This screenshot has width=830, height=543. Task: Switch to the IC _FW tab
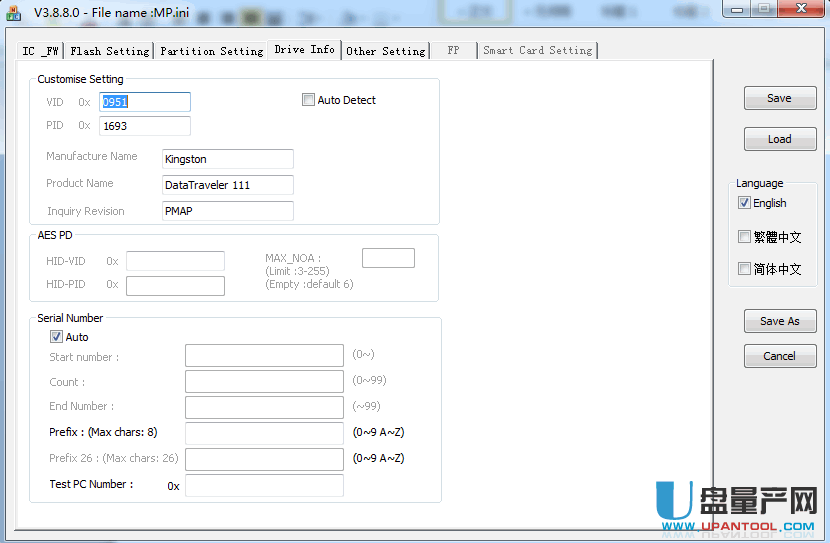[41, 51]
